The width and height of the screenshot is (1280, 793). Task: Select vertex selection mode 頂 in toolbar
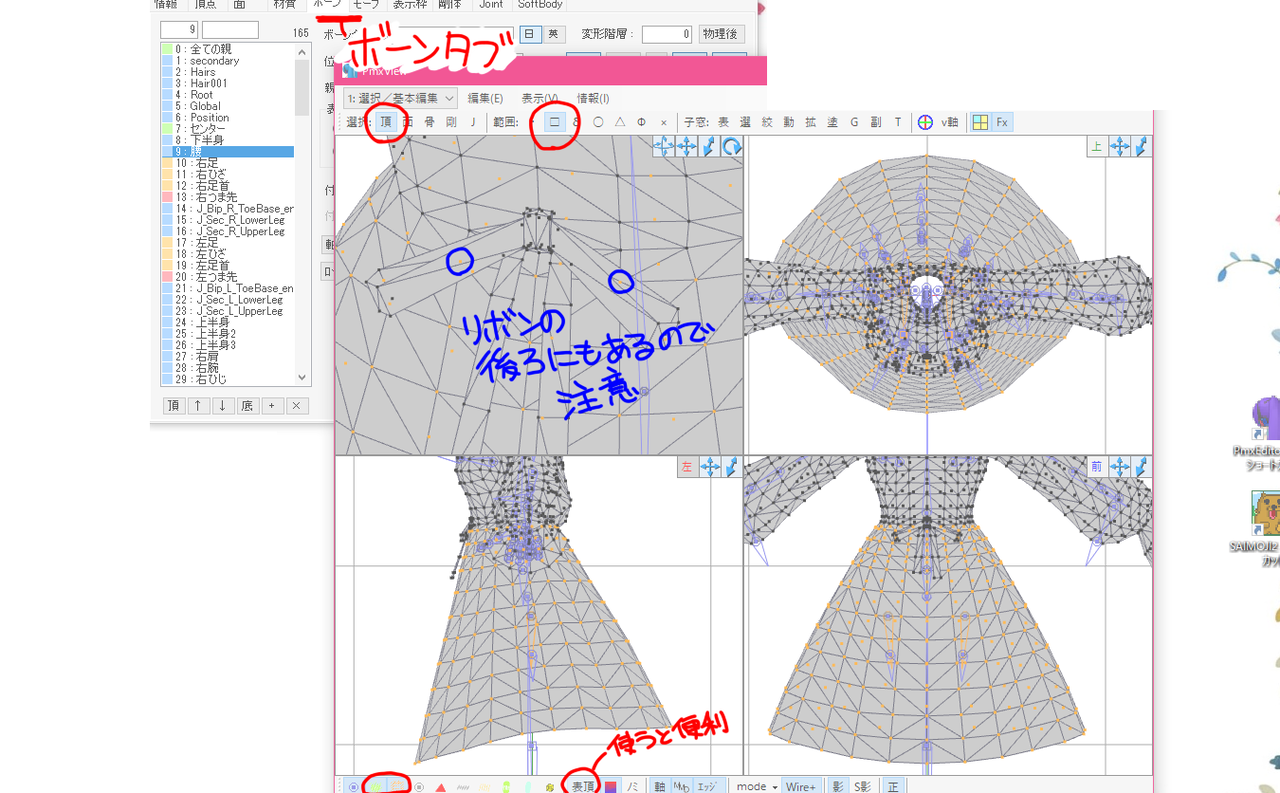[386, 122]
